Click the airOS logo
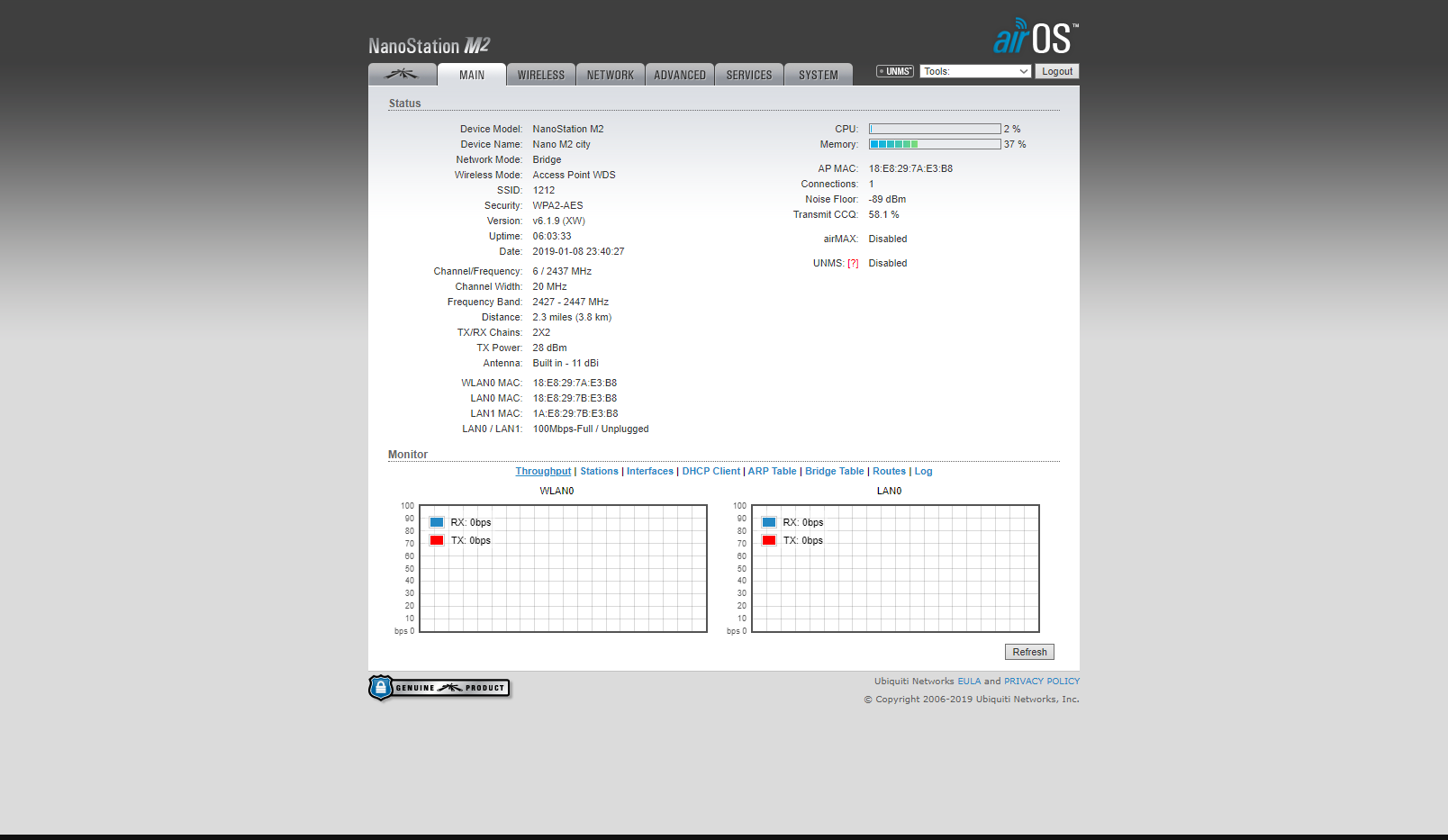1448x840 pixels. pyautogui.click(x=1036, y=37)
